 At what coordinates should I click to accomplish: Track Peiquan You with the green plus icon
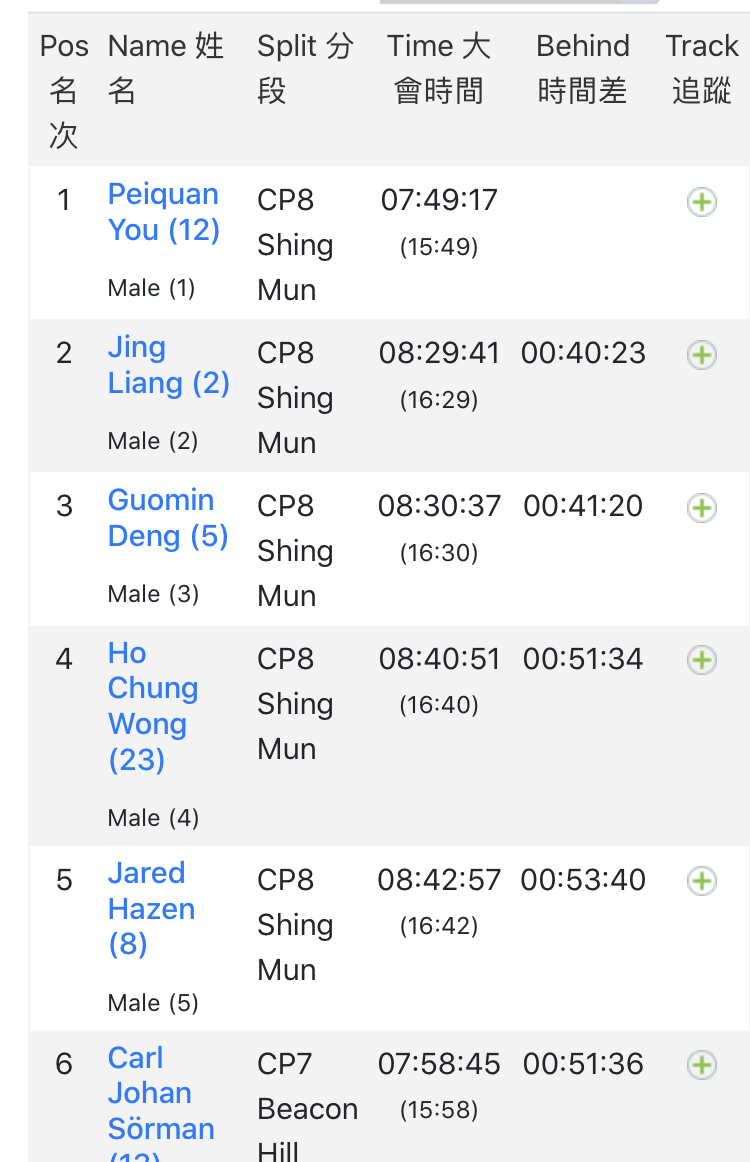click(701, 202)
